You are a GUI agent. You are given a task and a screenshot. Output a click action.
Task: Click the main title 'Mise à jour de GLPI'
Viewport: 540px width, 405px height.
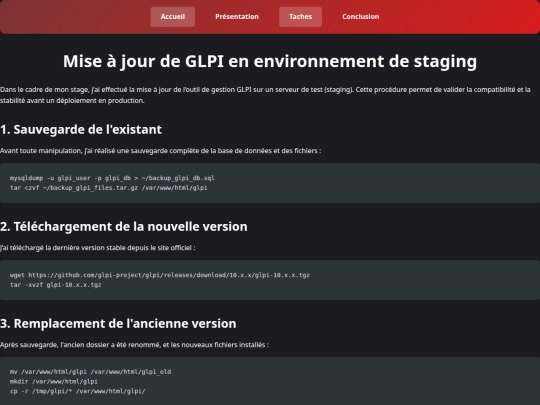pos(270,61)
